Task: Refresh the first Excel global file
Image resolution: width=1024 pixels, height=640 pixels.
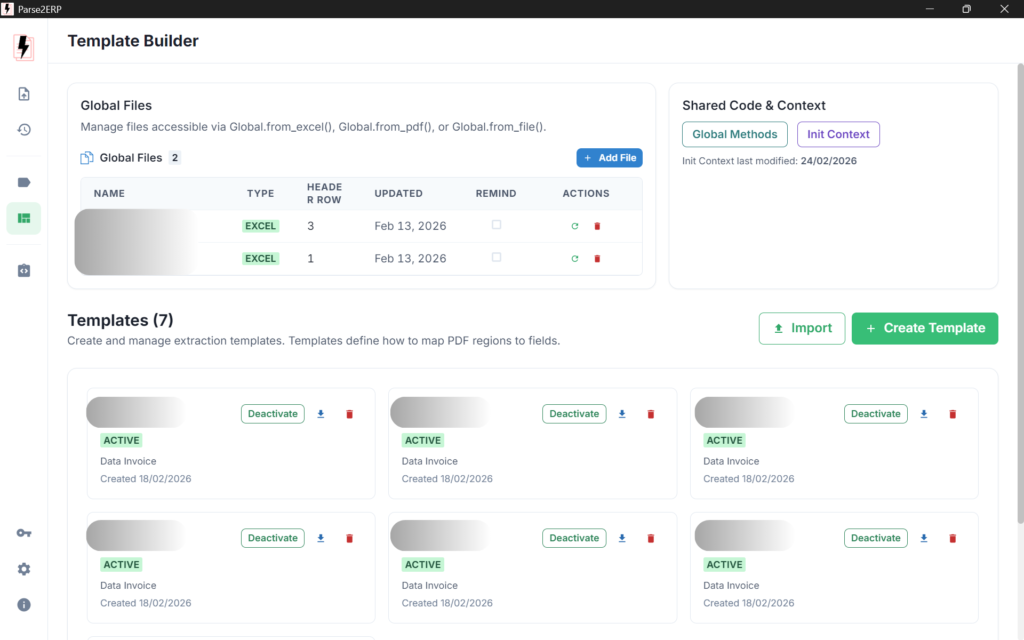Action: tap(574, 227)
